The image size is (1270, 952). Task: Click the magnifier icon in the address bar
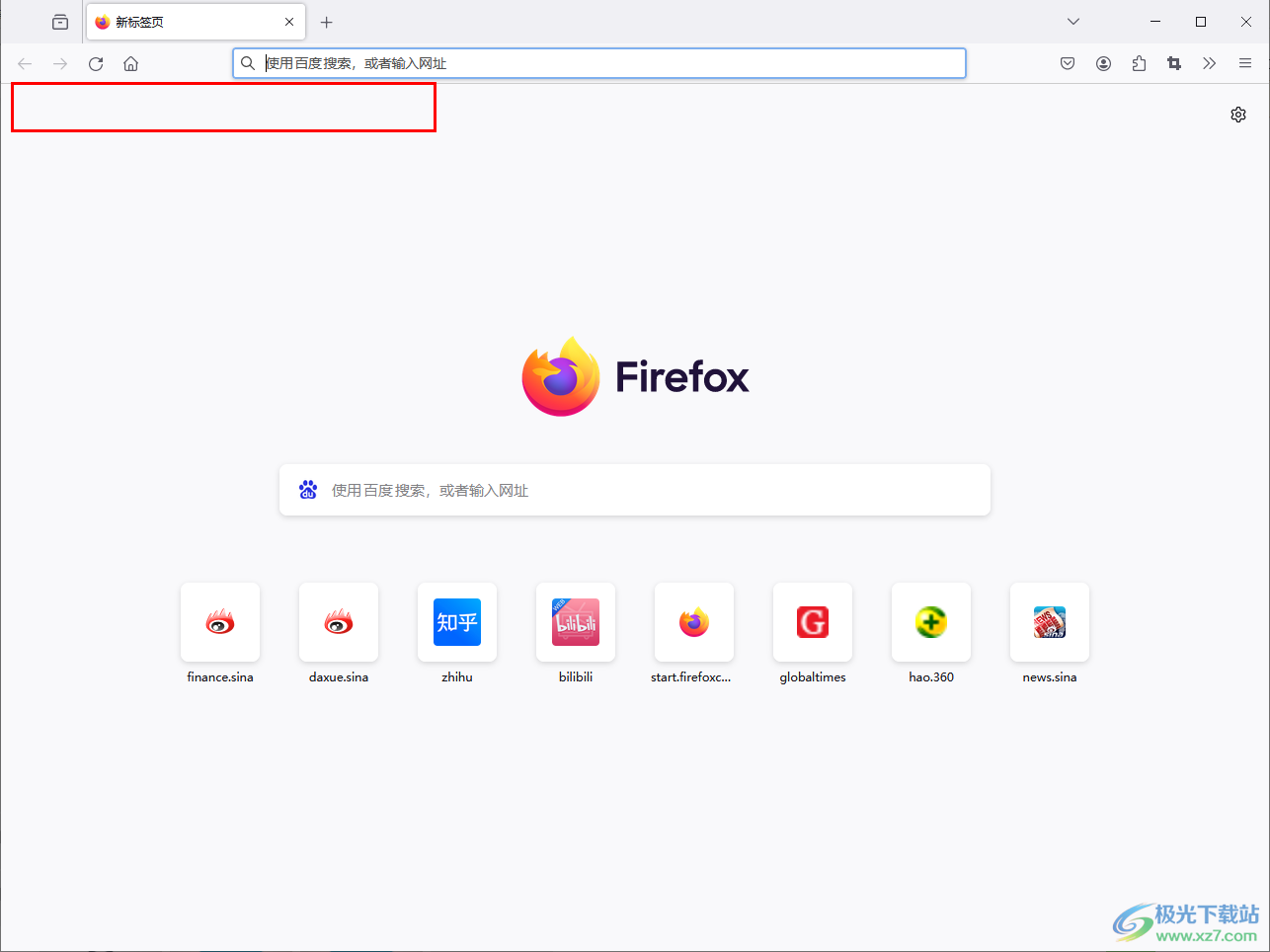(x=248, y=63)
